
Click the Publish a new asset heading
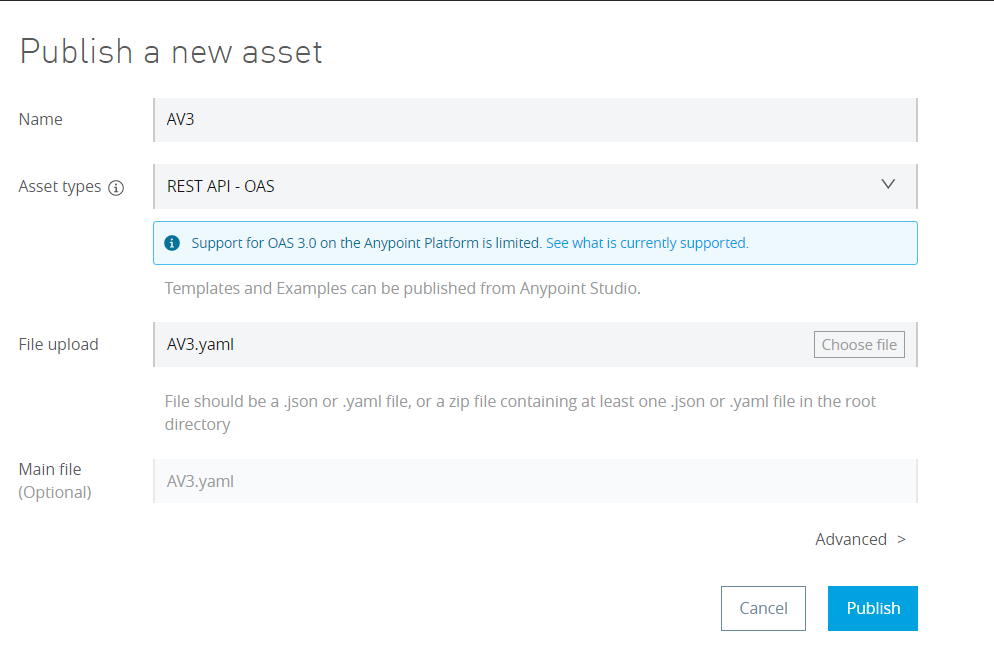tap(171, 51)
